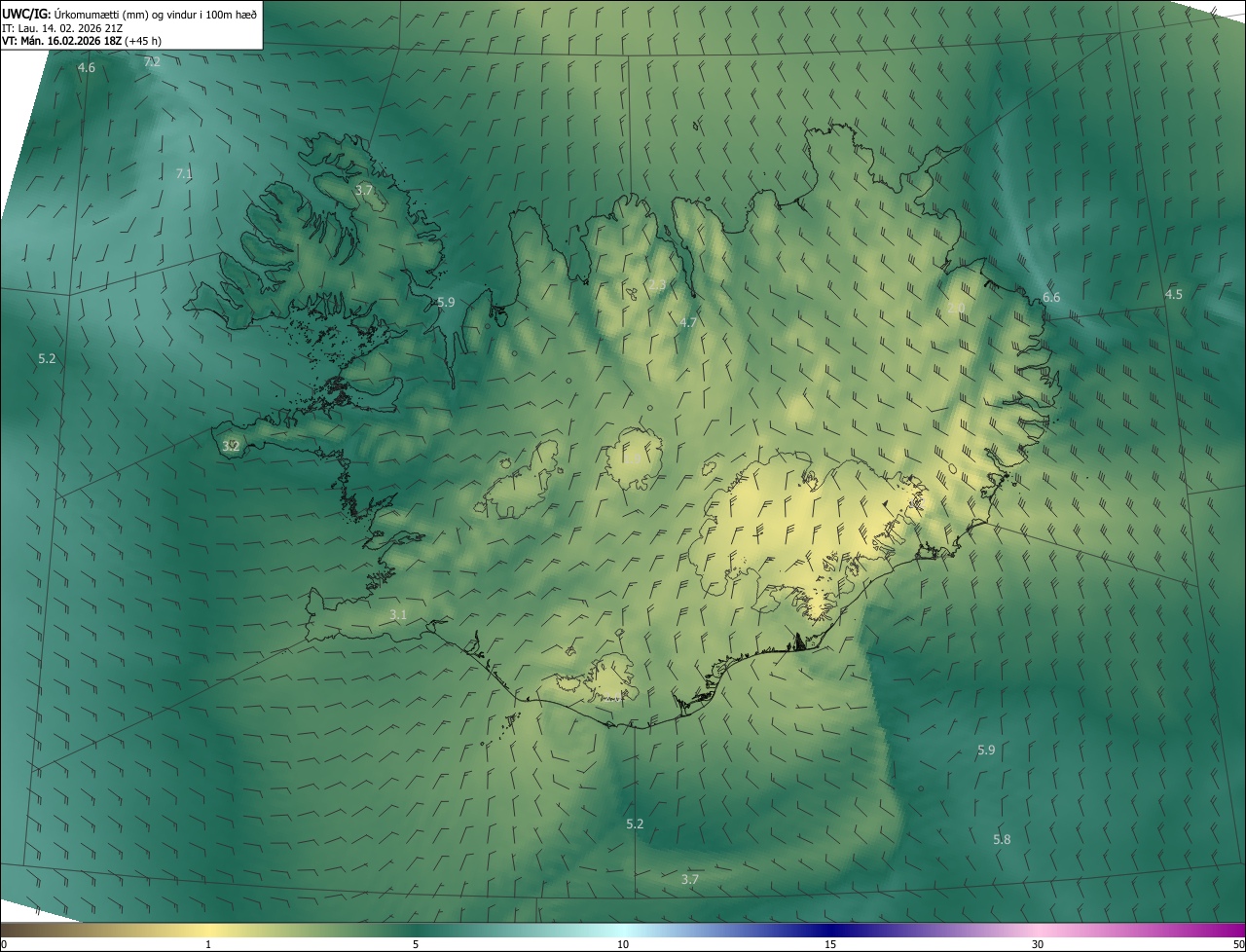Click the '2.0' value label
Screen dimensions: 1246x952
[957, 308]
